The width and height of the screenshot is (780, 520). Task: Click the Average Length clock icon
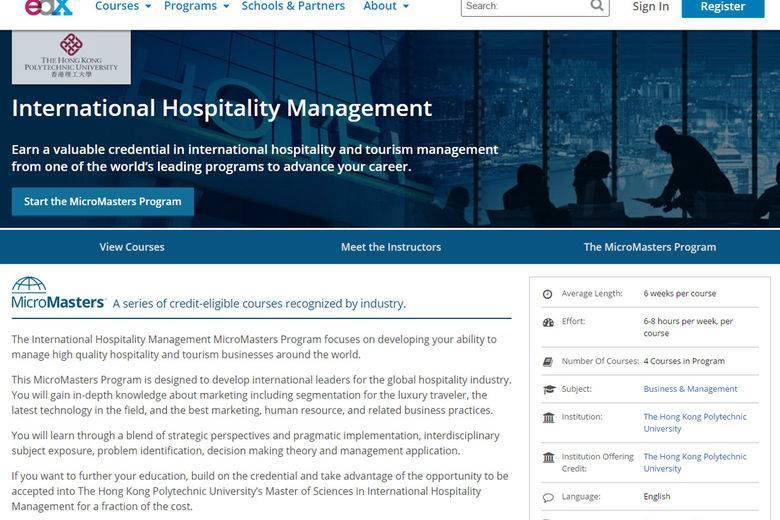pyautogui.click(x=547, y=294)
